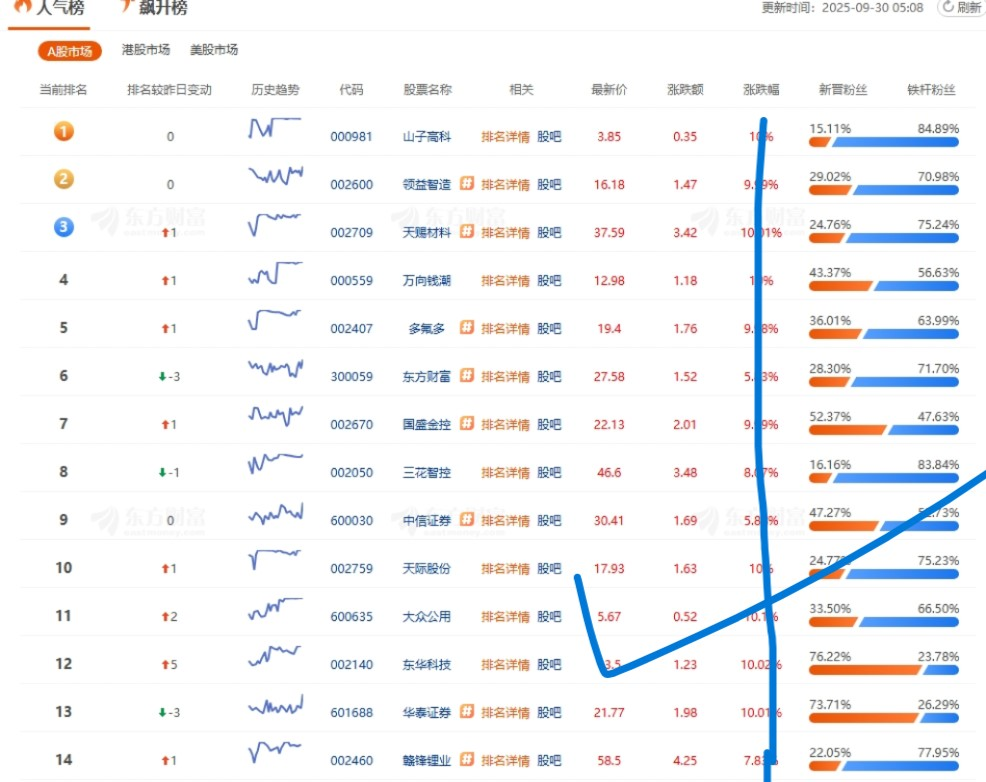Click orange tag icon beside 东方财富
Screen dimensions: 986x782
click(x=466, y=376)
